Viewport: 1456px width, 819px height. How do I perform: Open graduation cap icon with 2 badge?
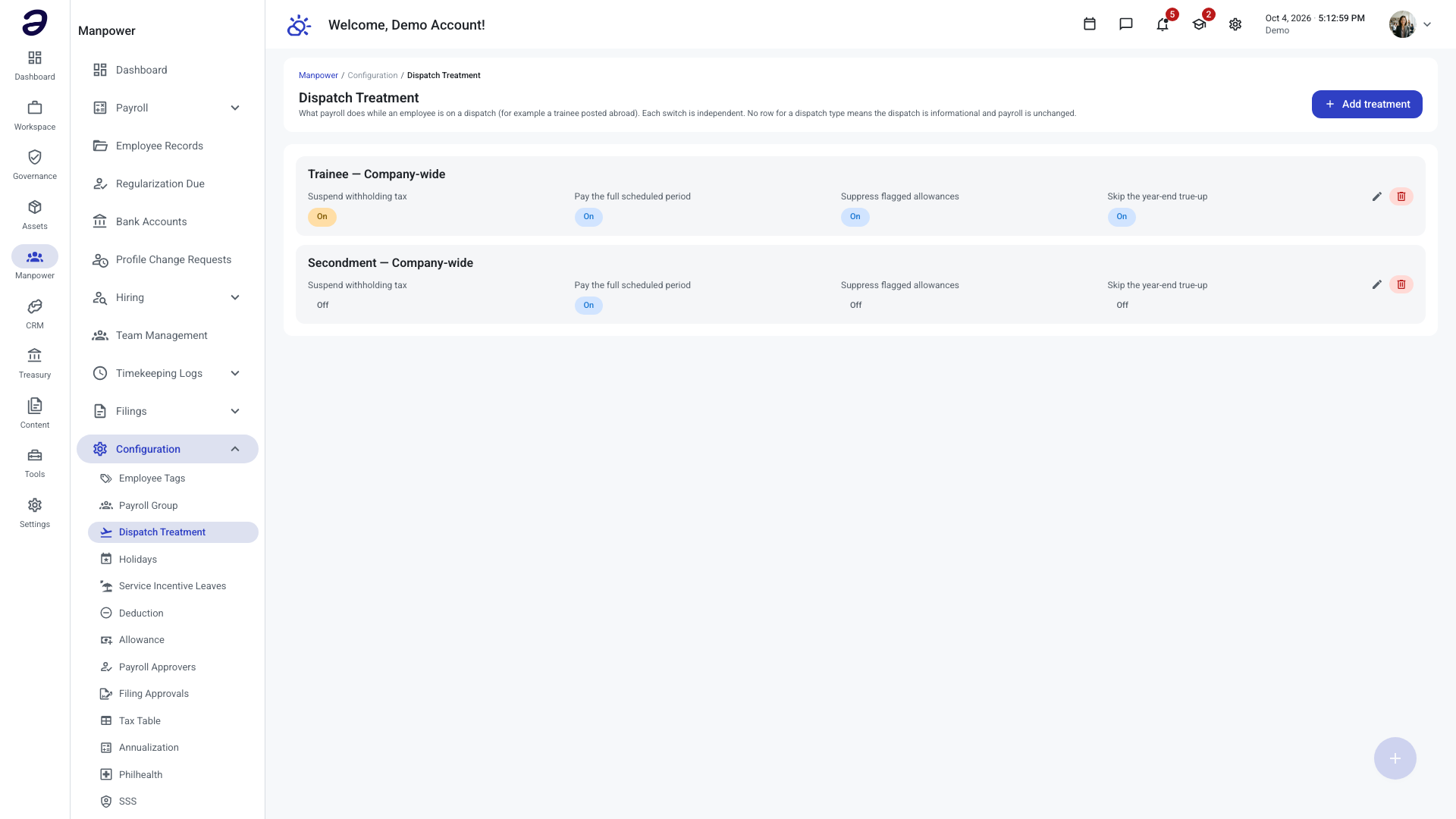[1199, 24]
